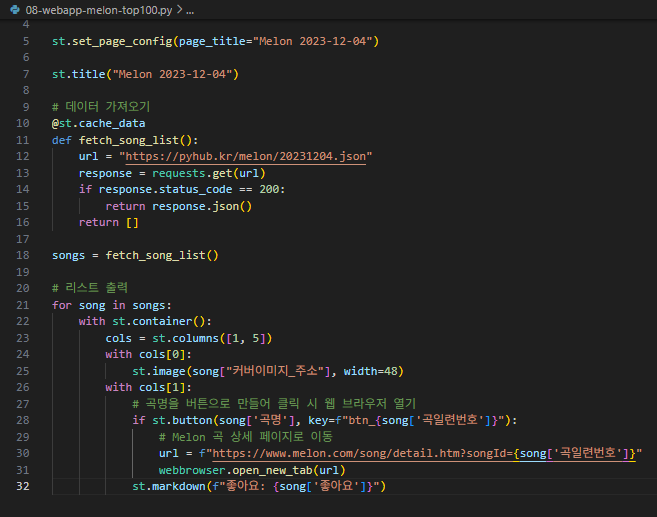The height and width of the screenshot is (517, 657).
Task: Click 'return response.json()' on line 15
Action: coord(179,207)
